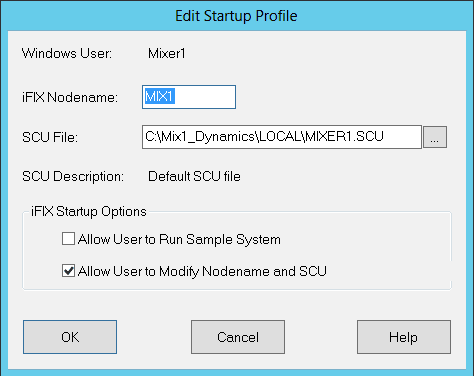Open the SCU file browse button
Screen dimensions: 474x376
[435, 137]
